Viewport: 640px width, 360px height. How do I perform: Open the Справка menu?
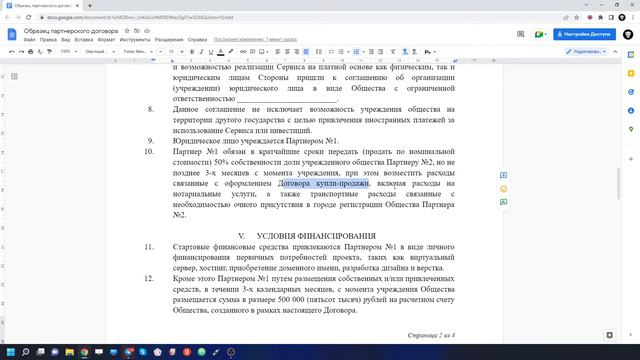tap(198, 40)
